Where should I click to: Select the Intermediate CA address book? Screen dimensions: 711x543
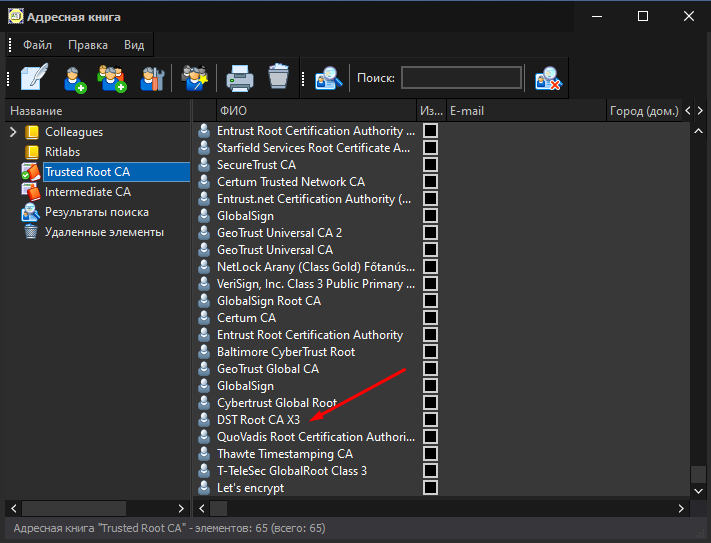click(88, 192)
